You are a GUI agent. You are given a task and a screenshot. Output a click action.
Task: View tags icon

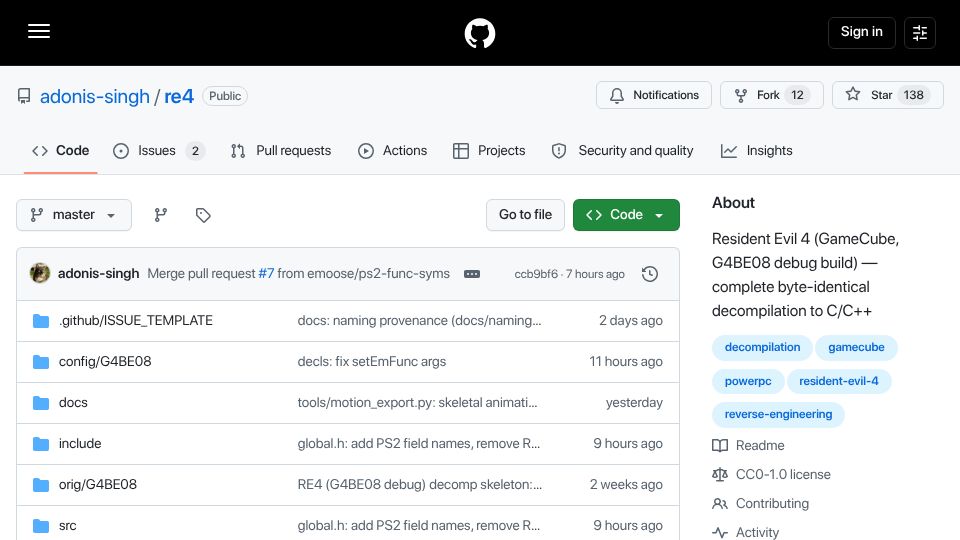coord(203,215)
